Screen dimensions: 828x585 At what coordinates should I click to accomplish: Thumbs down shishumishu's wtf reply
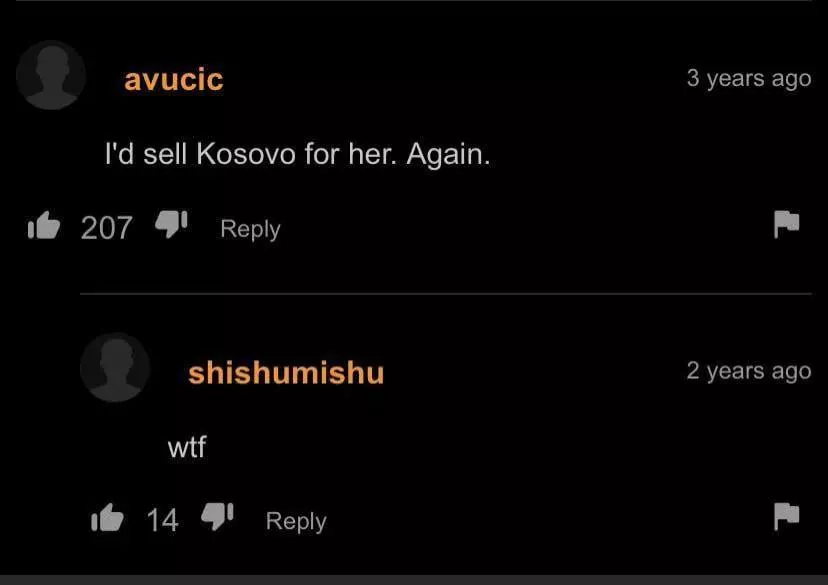pos(217,516)
